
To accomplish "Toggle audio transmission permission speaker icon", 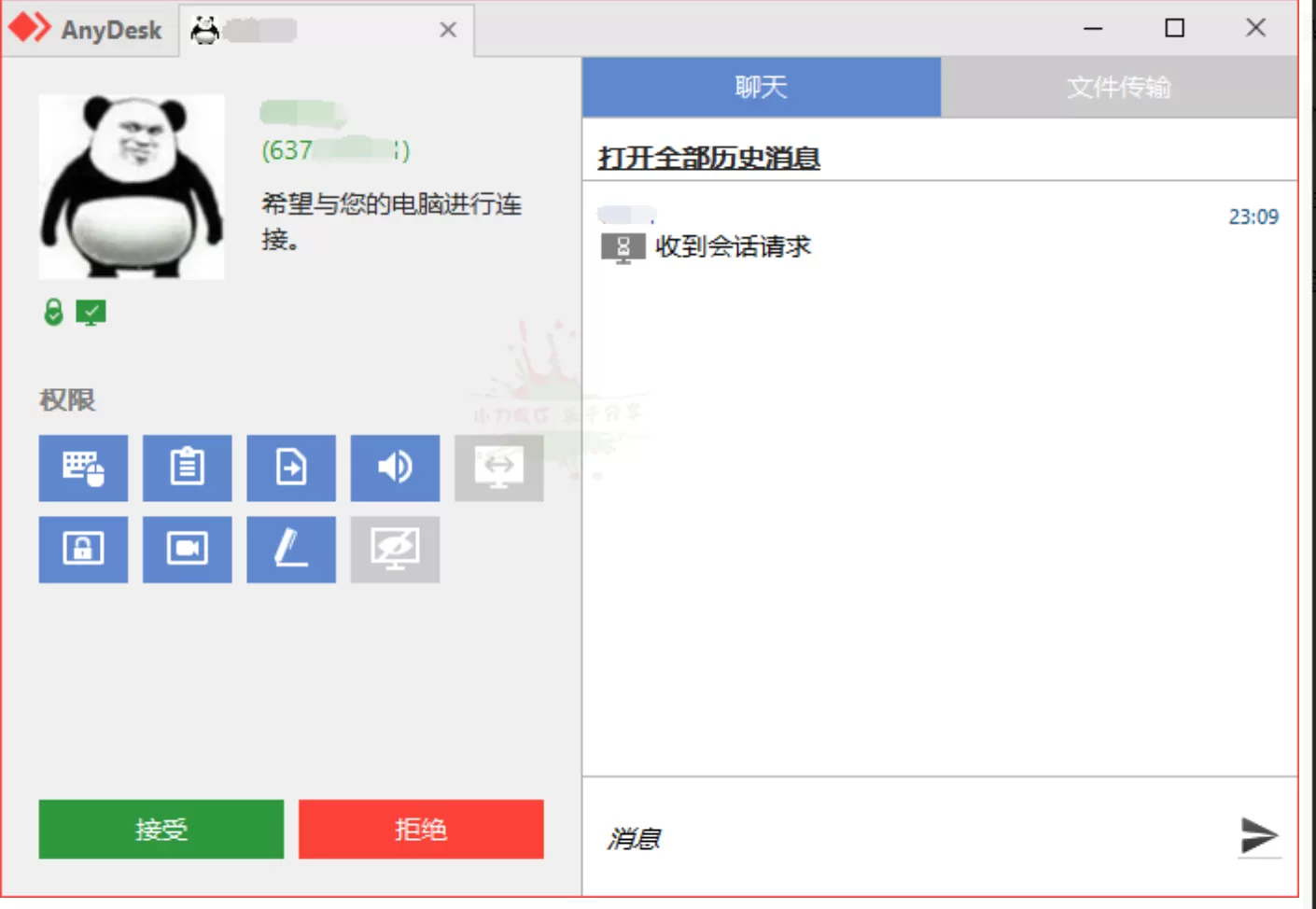I will pos(395,468).
